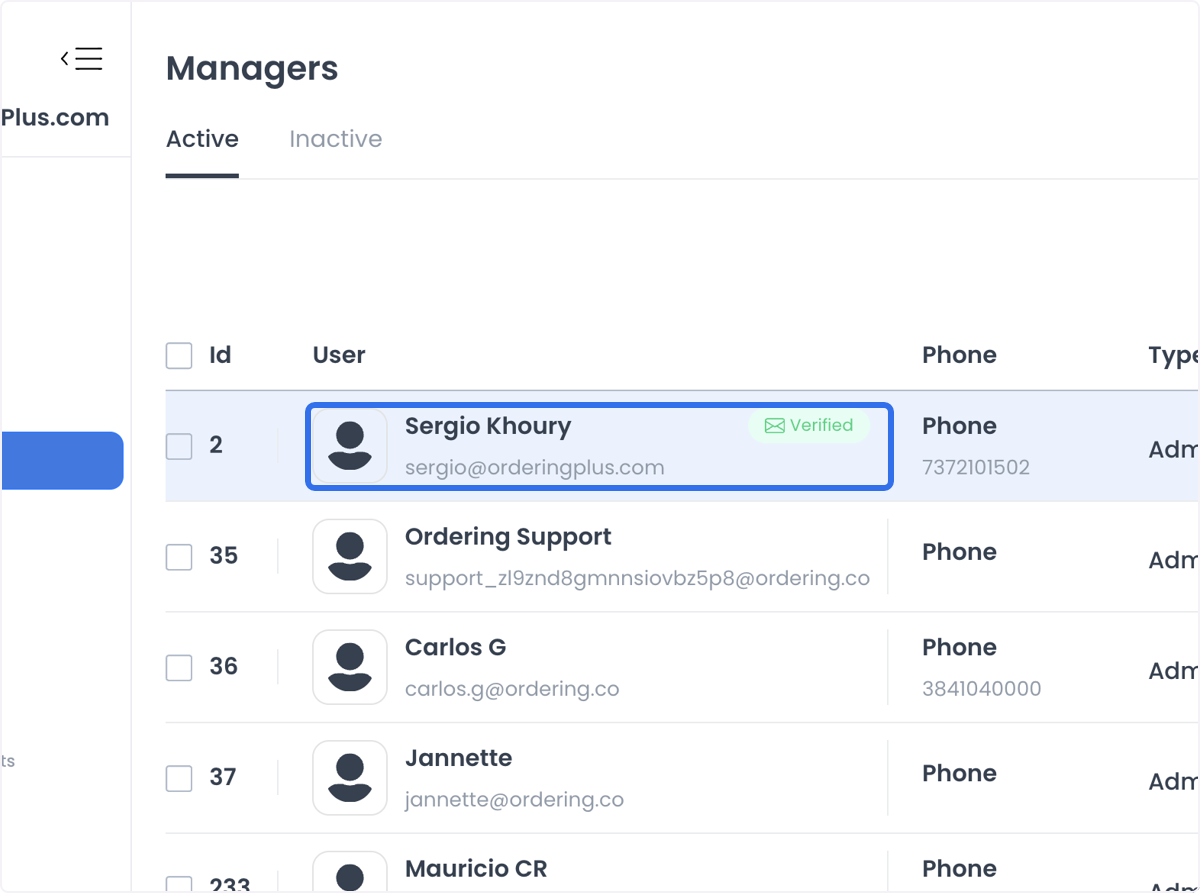The image size is (1200, 893).
Task: Collapse the sidebar menu icon
Action: (81, 59)
